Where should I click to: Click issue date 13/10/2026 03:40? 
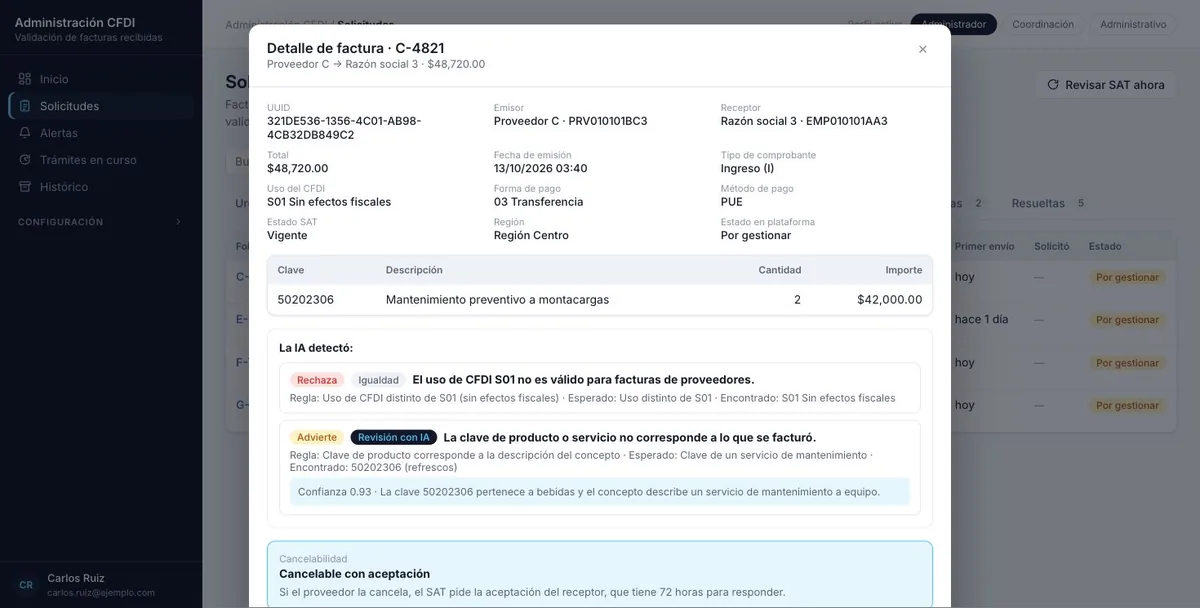coord(540,168)
